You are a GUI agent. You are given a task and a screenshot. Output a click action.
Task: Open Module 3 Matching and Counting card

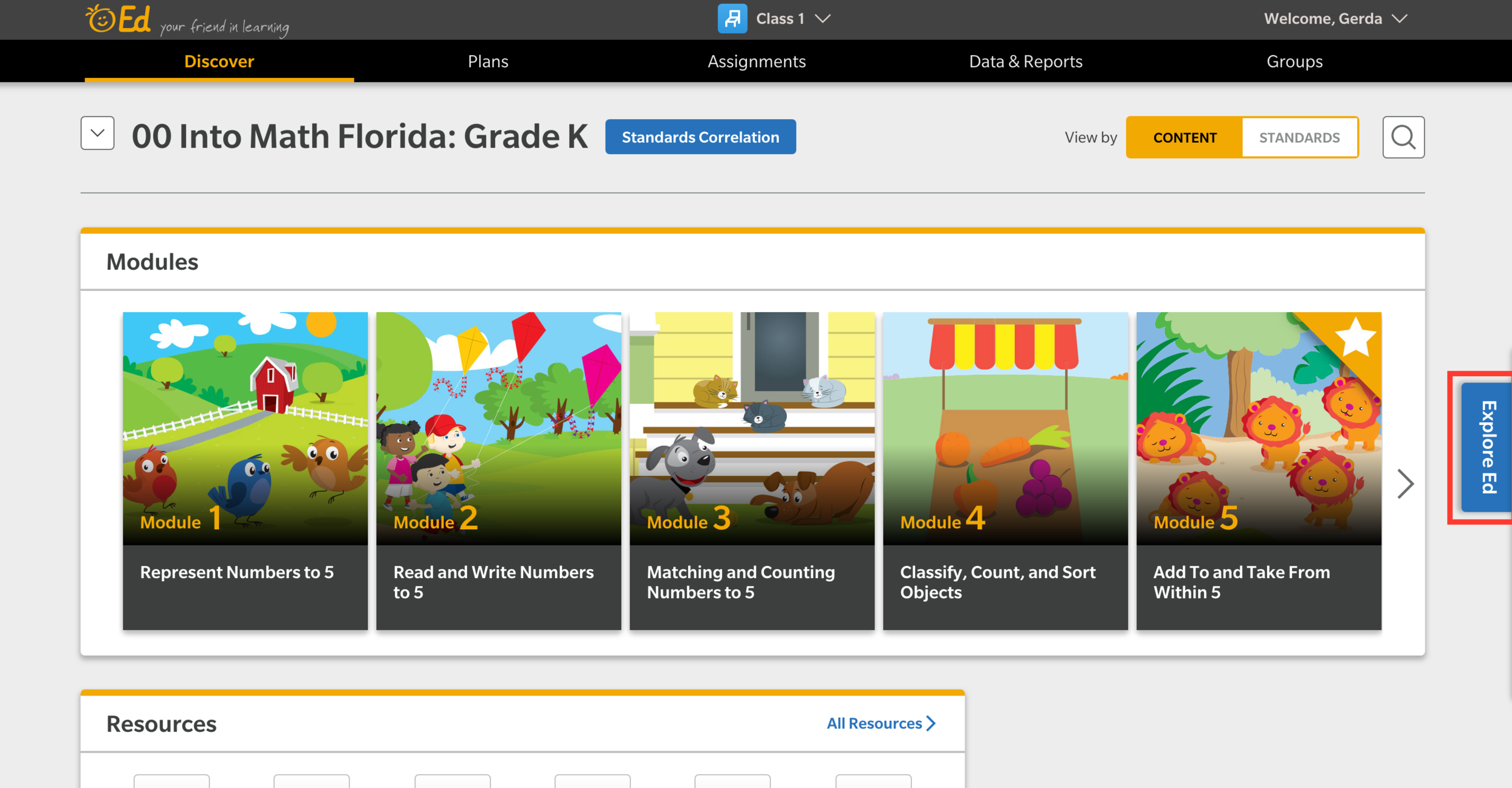tap(752, 471)
